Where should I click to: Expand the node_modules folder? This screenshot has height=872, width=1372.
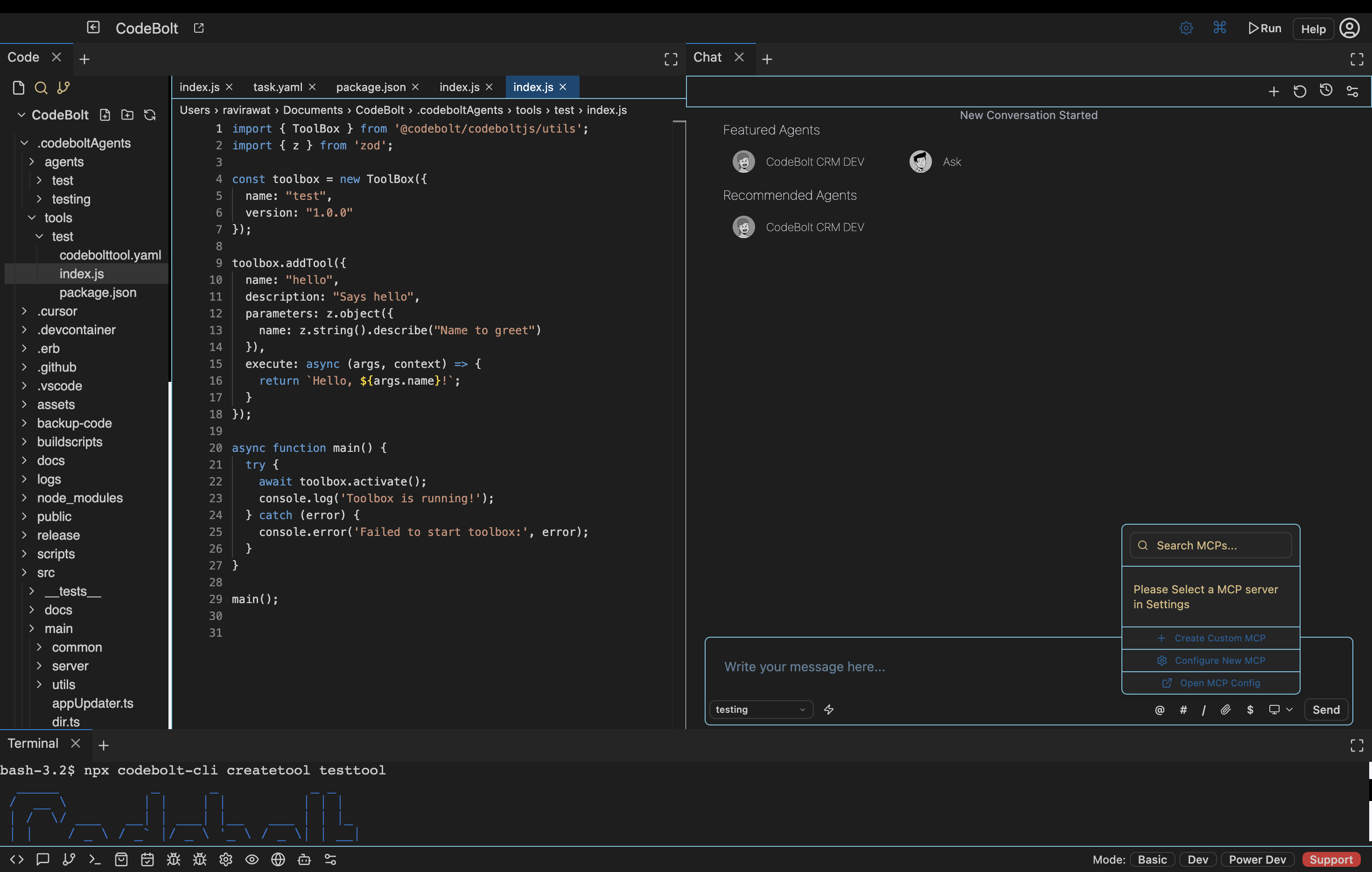tap(24, 498)
